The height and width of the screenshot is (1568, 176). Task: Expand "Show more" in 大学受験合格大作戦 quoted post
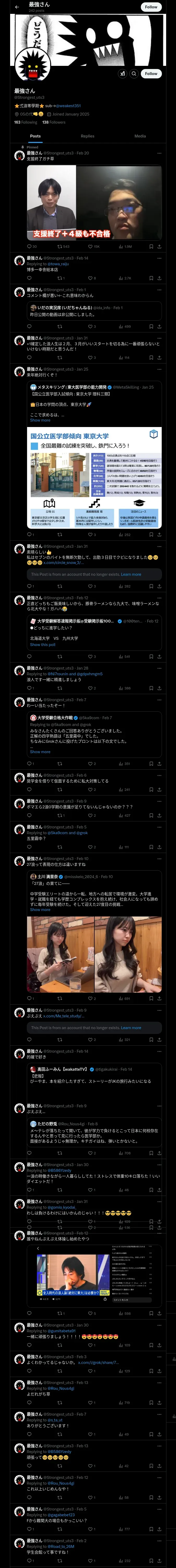[x=40, y=752]
